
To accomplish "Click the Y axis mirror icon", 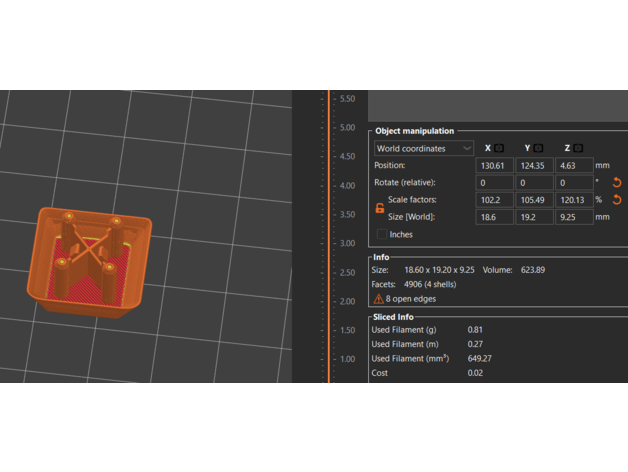I will point(539,148).
